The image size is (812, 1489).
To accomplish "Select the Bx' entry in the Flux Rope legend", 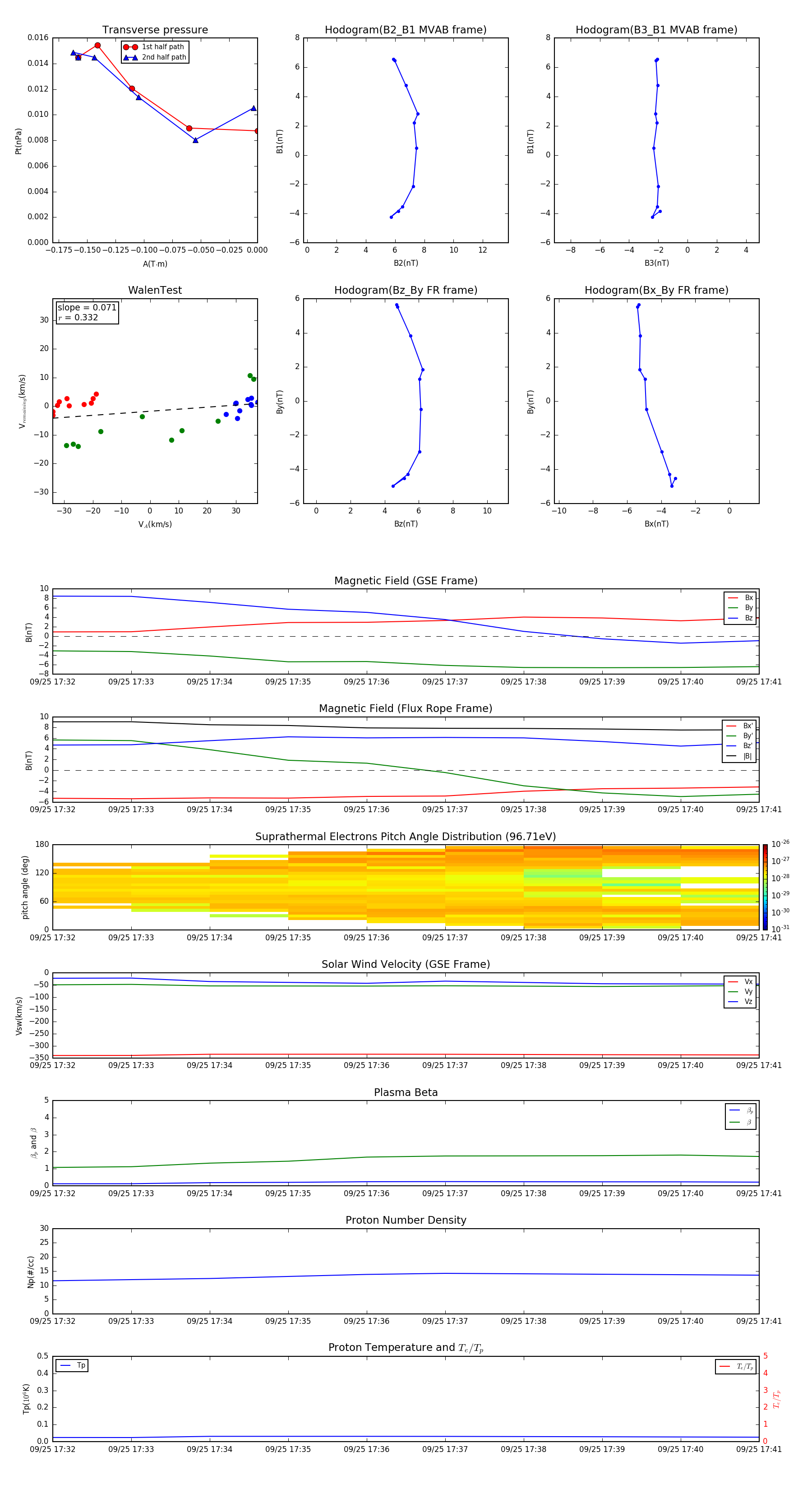I will 739,726.
